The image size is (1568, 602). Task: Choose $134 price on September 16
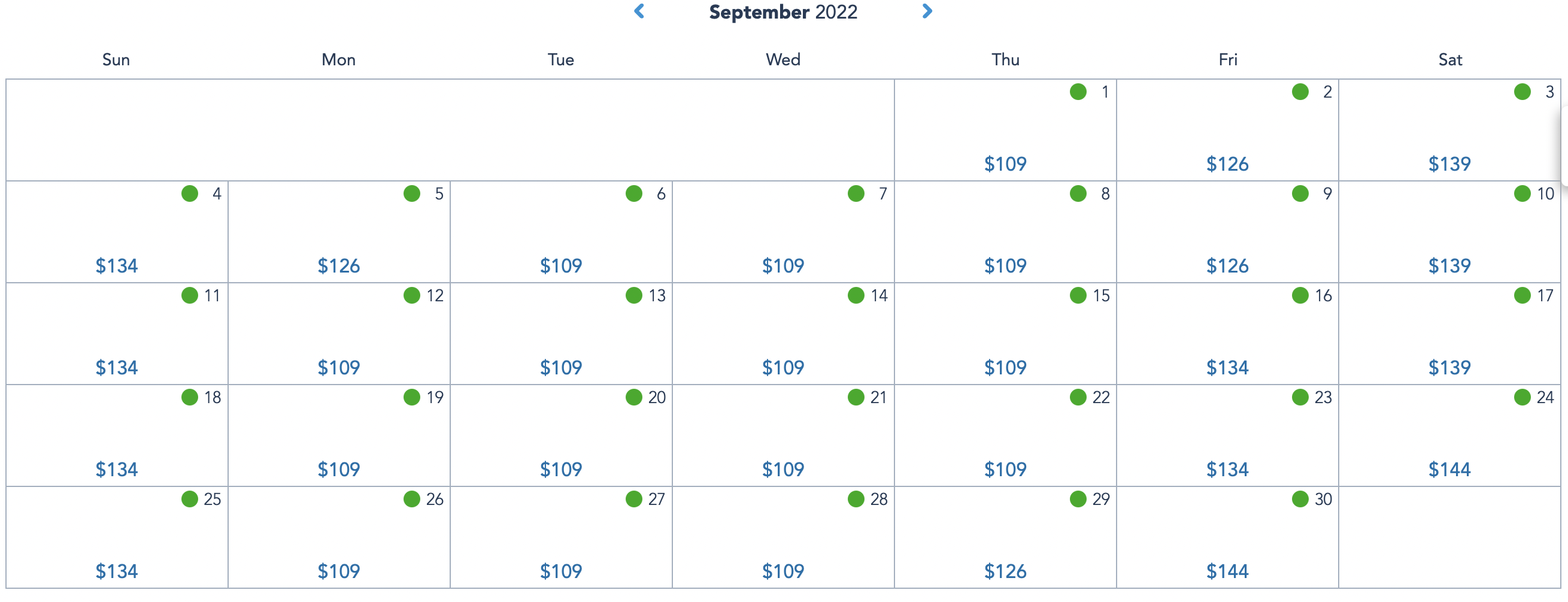click(x=1227, y=367)
